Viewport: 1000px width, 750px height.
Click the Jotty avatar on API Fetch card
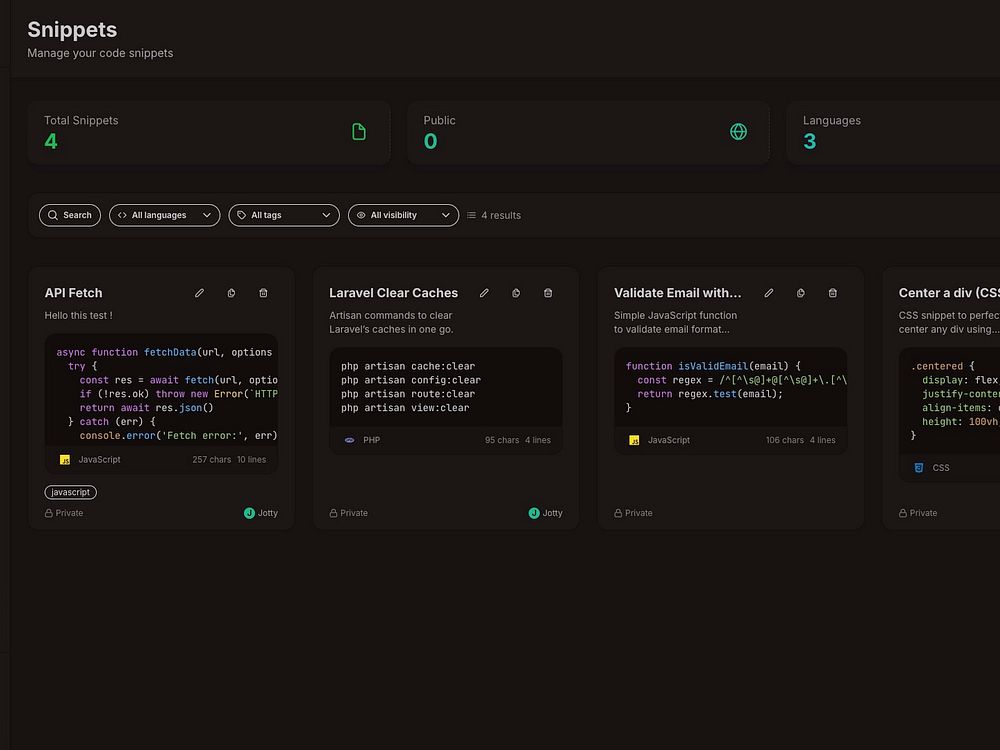click(x=249, y=513)
